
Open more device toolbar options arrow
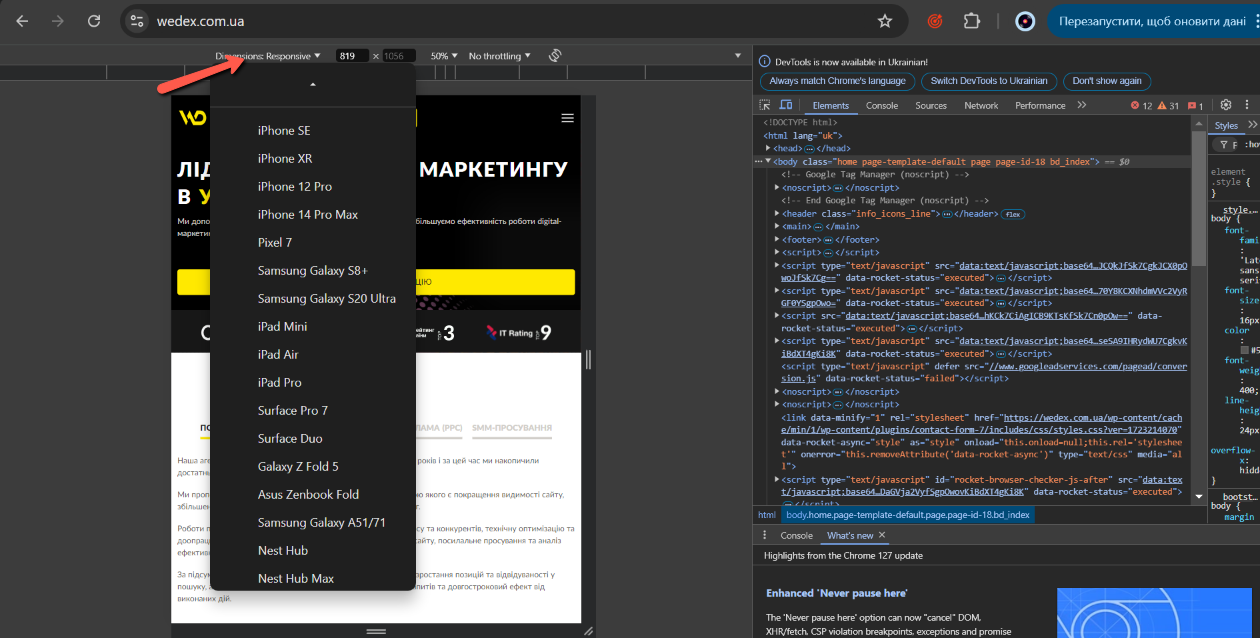click(738, 56)
